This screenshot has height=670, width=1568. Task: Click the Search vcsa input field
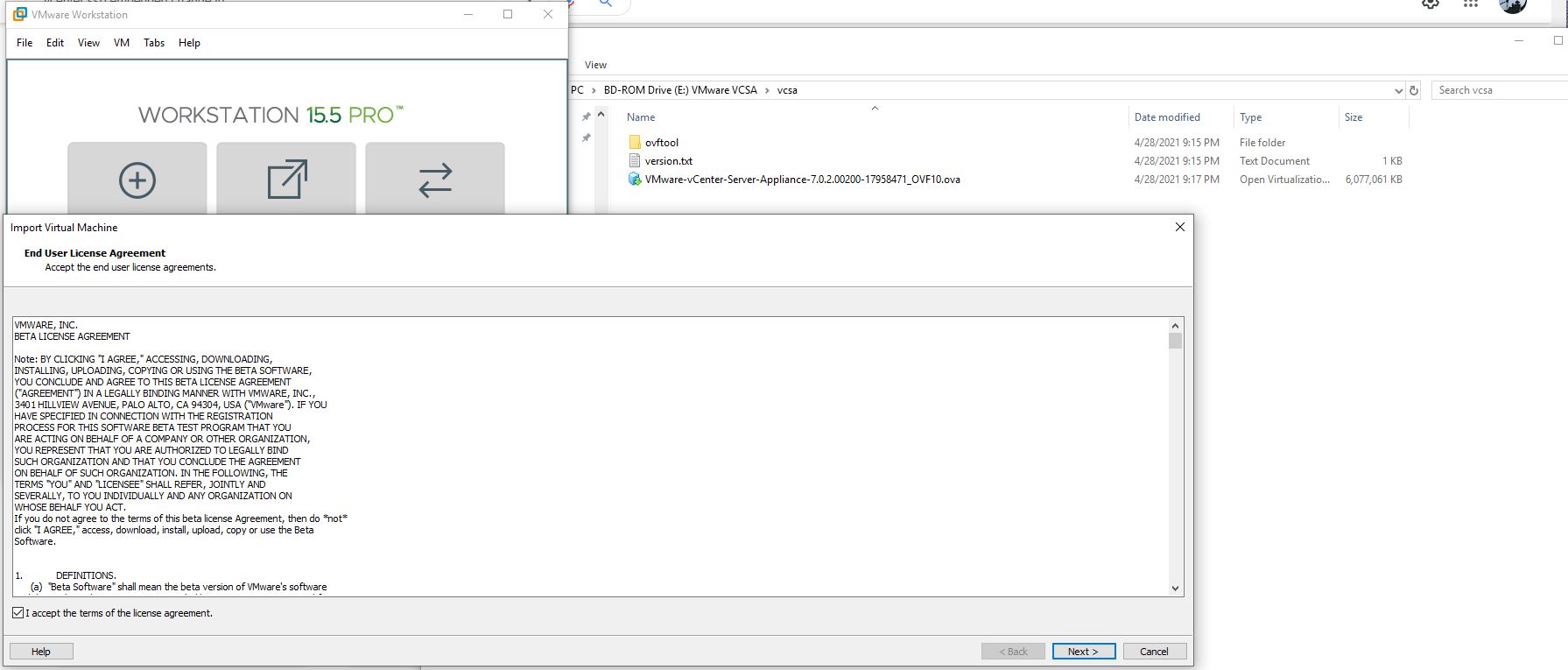(1500, 90)
